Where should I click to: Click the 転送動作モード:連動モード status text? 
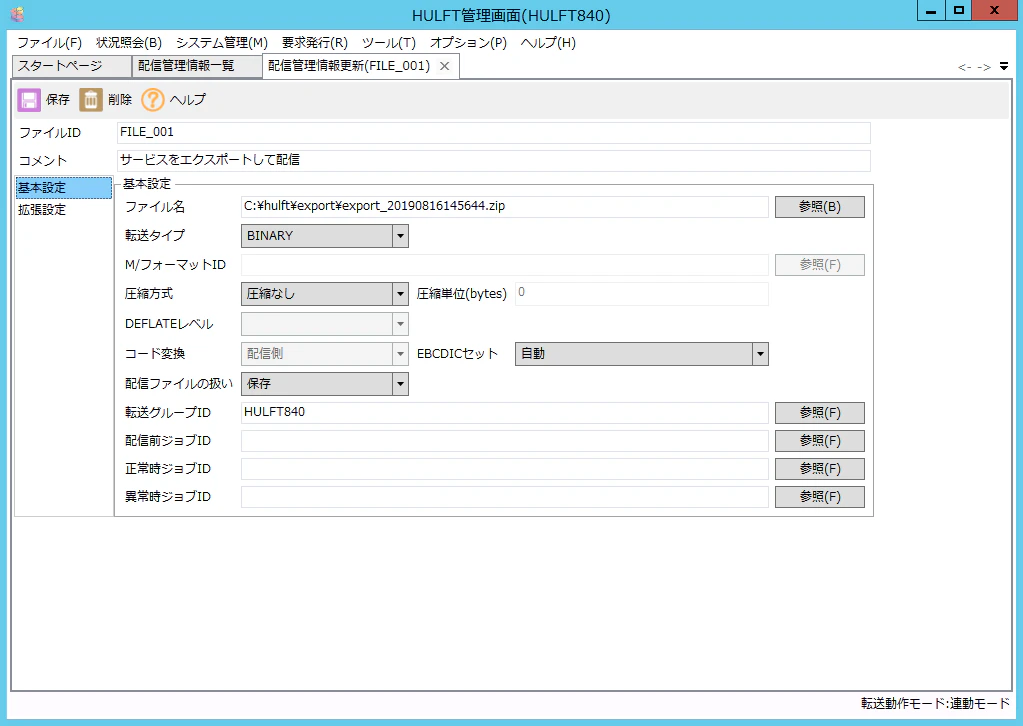(x=935, y=703)
